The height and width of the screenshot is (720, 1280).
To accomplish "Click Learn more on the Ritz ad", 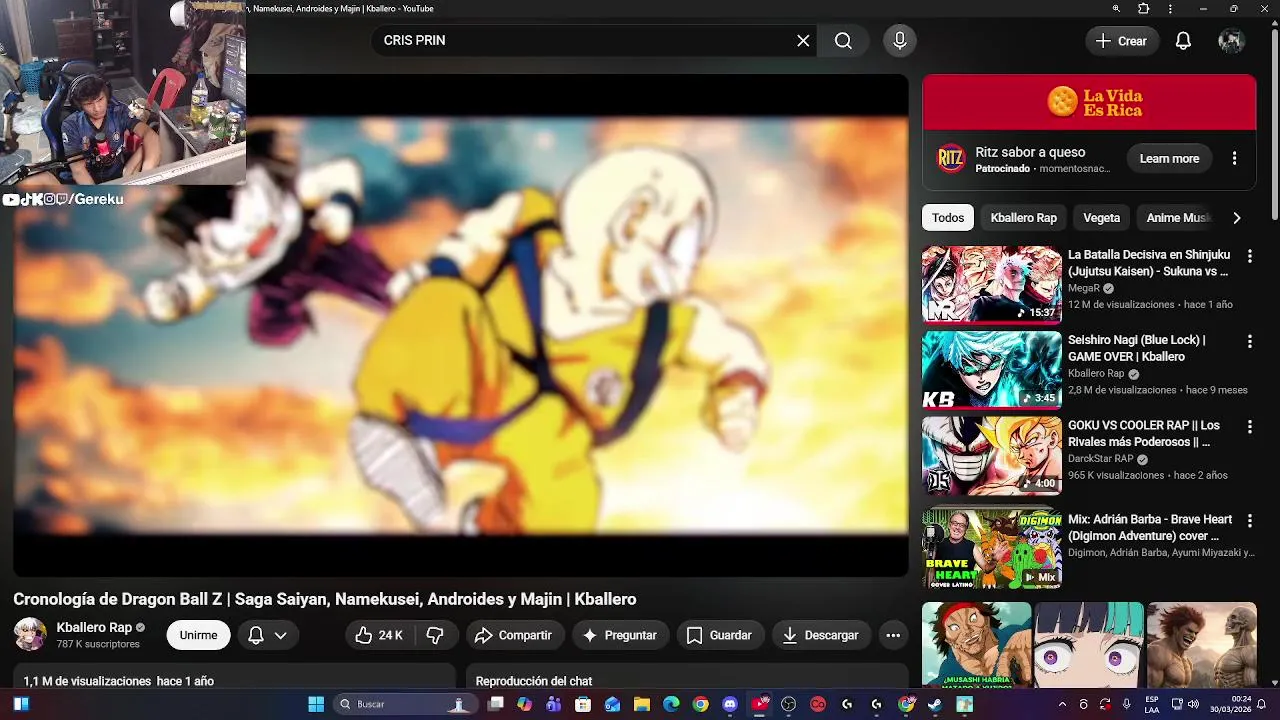I will tap(1169, 158).
